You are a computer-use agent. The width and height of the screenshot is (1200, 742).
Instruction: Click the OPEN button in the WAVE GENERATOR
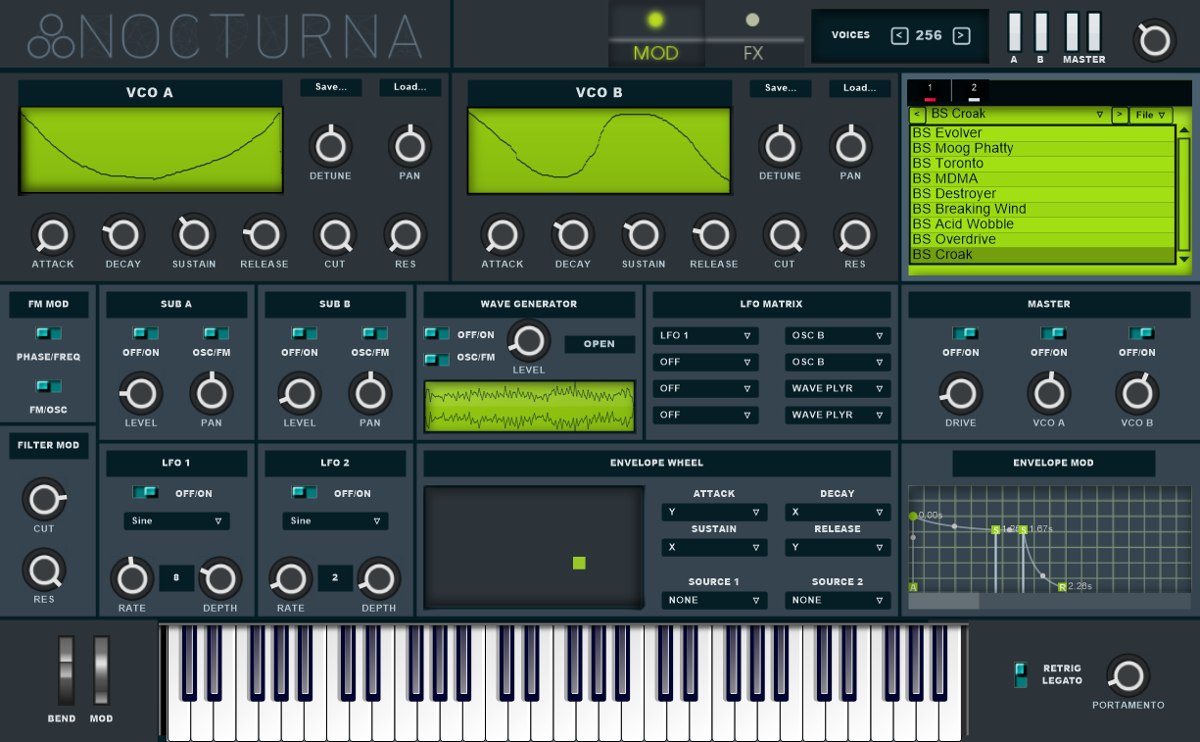coord(600,343)
